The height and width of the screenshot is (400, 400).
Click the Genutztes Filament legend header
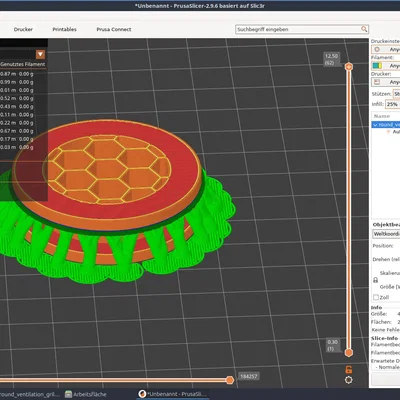tap(23, 64)
